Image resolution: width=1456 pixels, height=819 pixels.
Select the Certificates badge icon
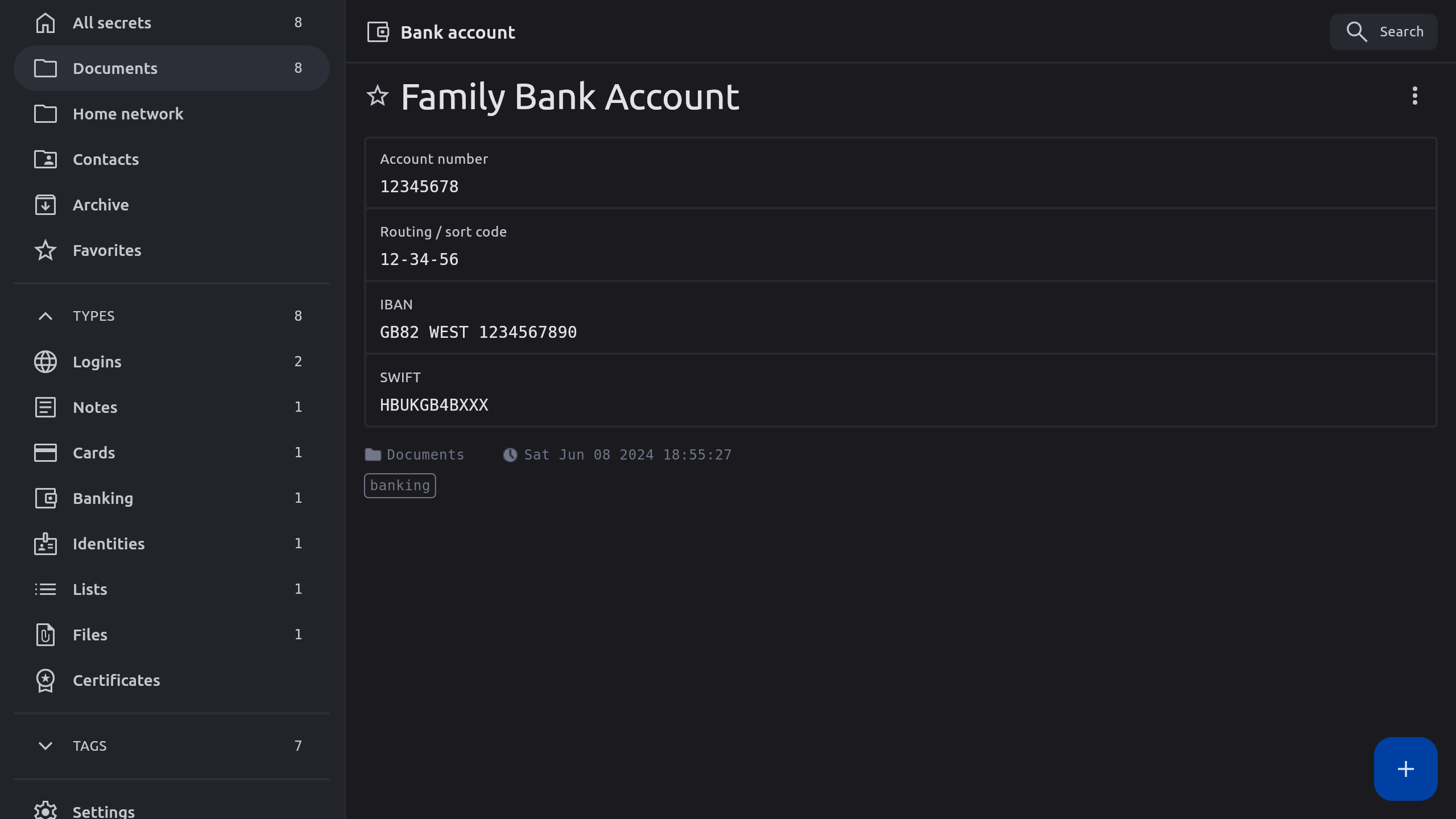(45, 680)
